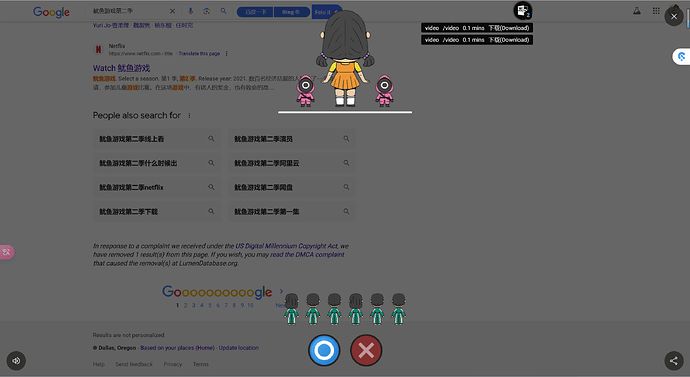690x377 pixels.
Task: Click the Yuri Jo cast link
Action: (x=111, y=25)
